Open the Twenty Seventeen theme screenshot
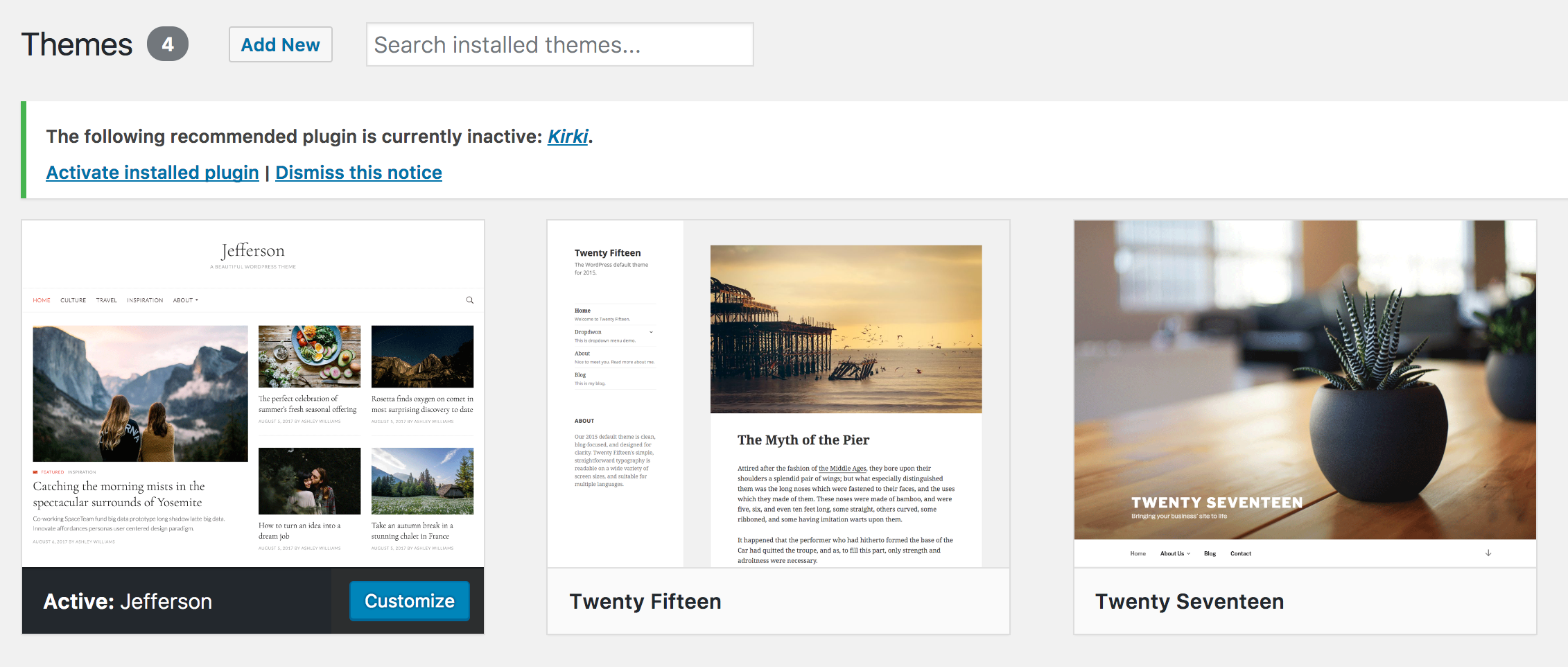This screenshot has height=667, width=1568. pyautogui.click(x=1305, y=394)
